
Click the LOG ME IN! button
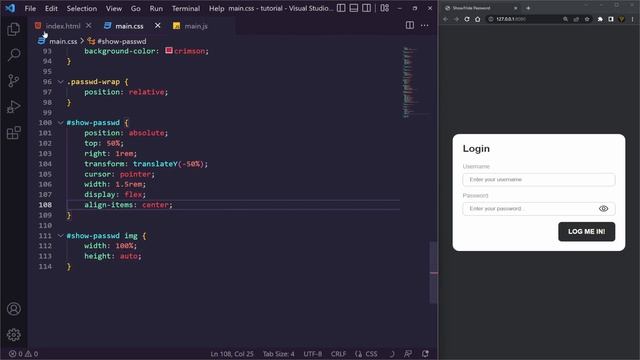coord(587,231)
